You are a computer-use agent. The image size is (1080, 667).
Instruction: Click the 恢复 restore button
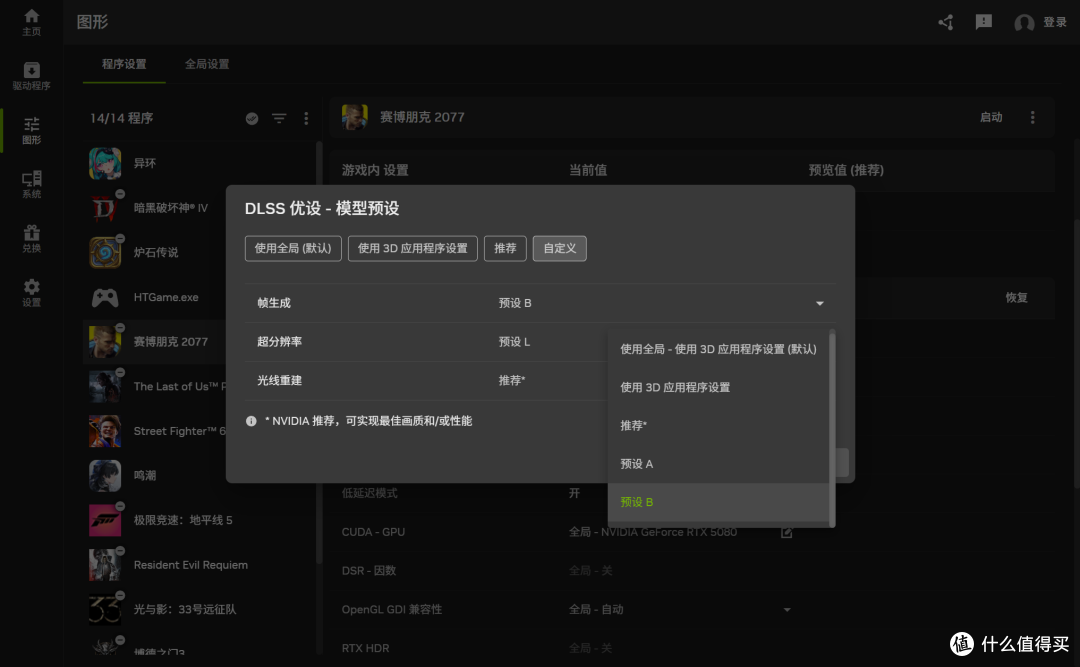pos(1016,298)
